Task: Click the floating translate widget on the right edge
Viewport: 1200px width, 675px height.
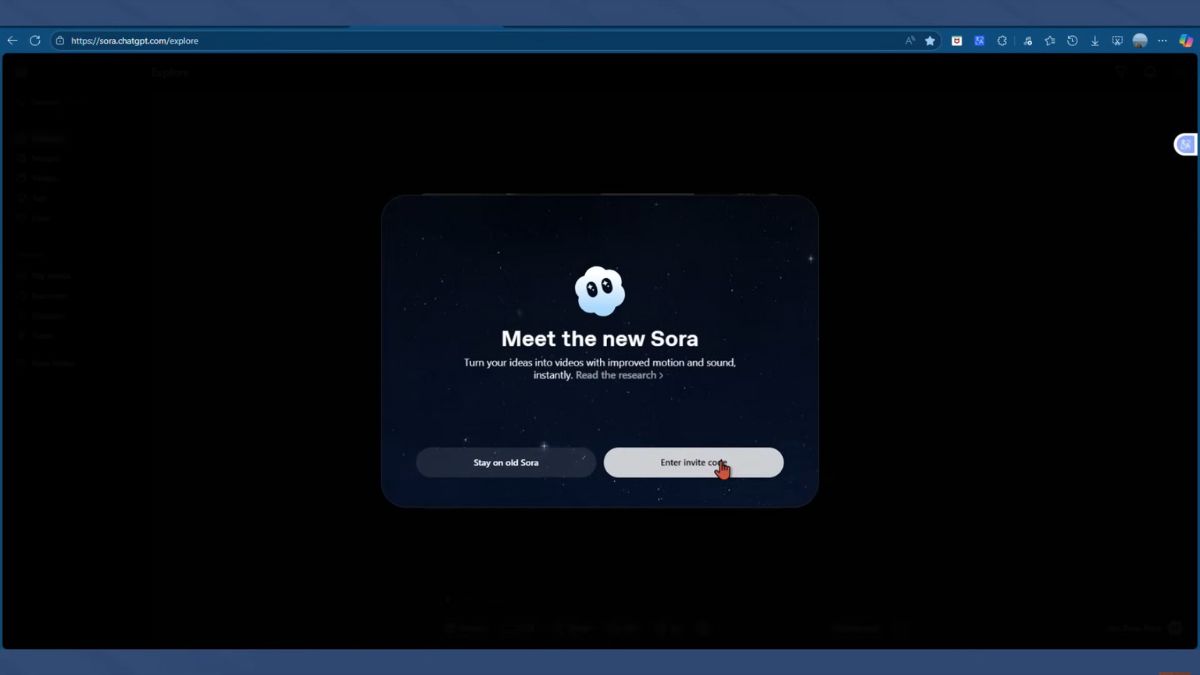Action: (x=1186, y=145)
